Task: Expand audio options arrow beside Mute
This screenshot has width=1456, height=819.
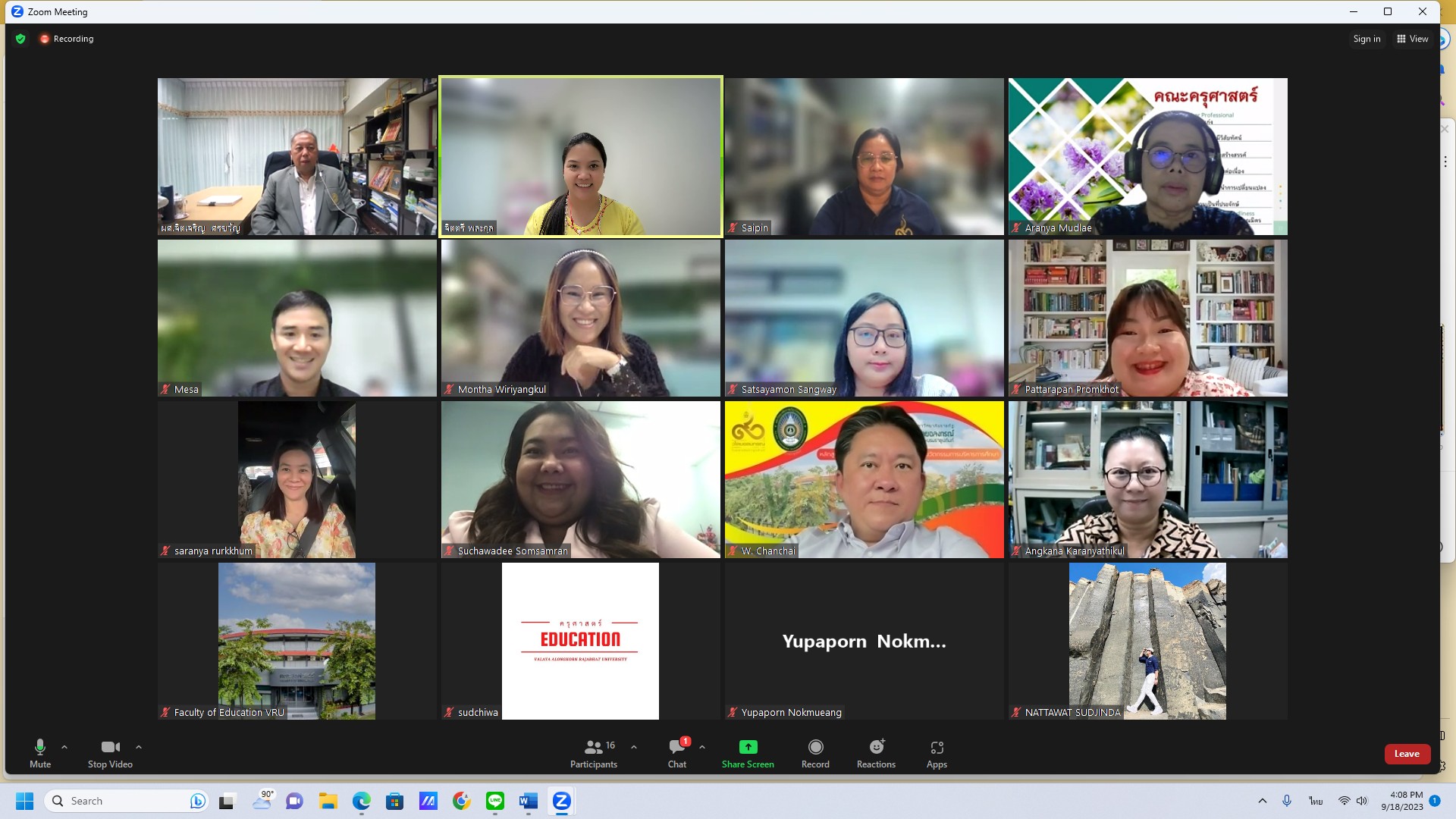Action: (64, 747)
